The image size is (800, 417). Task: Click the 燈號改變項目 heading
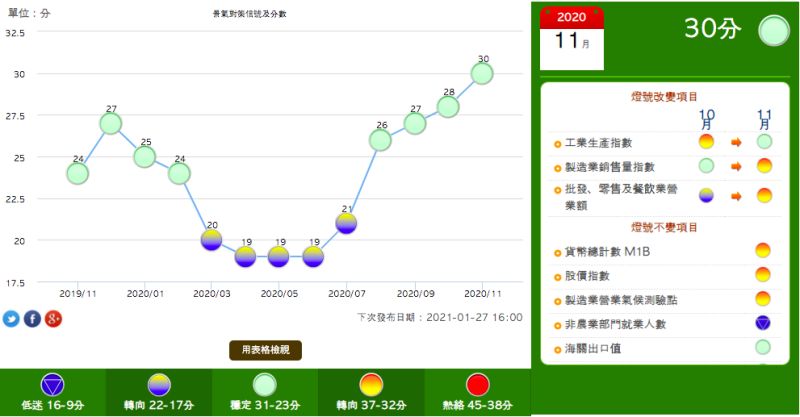click(664, 96)
